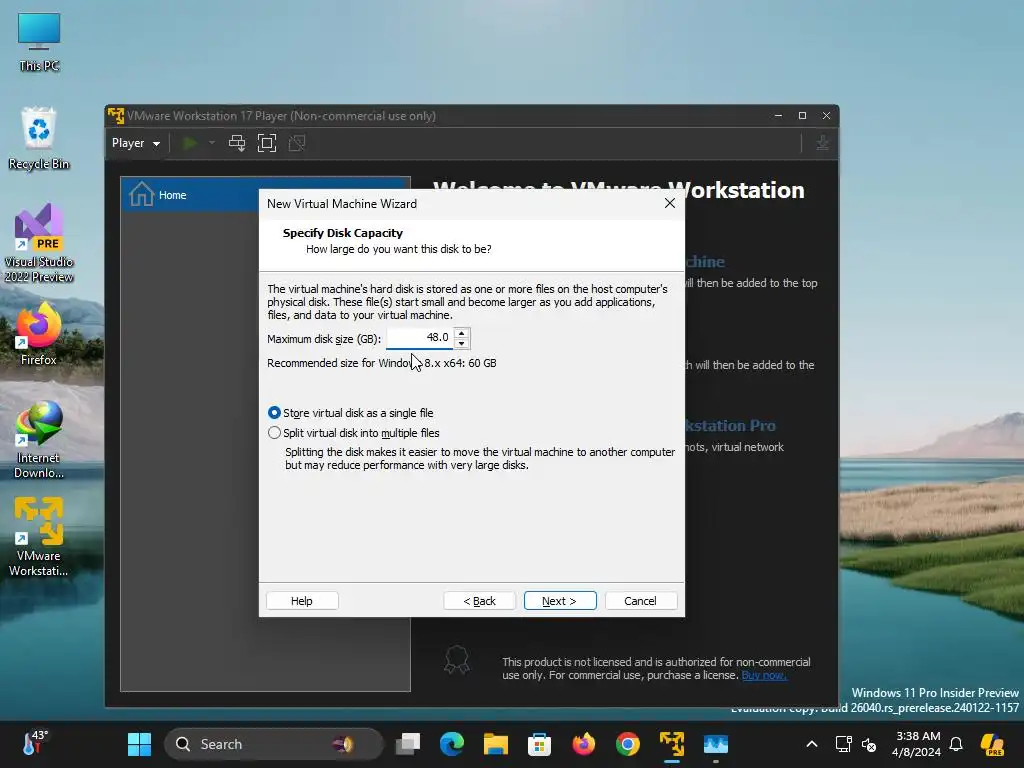Click the recommended size text for Windows
The image size is (1024, 768).
(381, 363)
